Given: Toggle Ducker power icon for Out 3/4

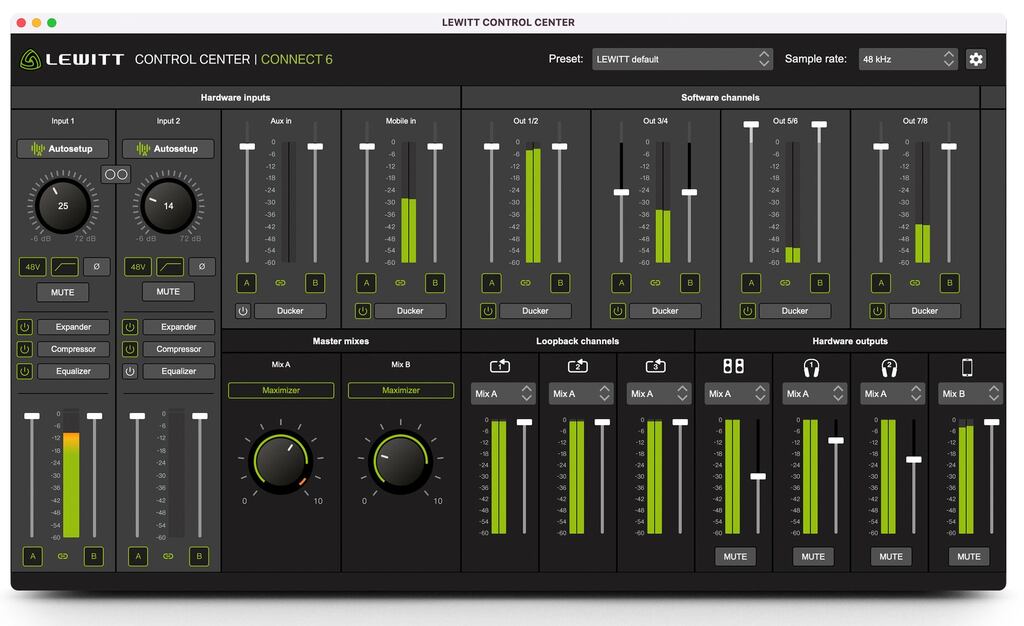Looking at the screenshot, I should [618, 311].
